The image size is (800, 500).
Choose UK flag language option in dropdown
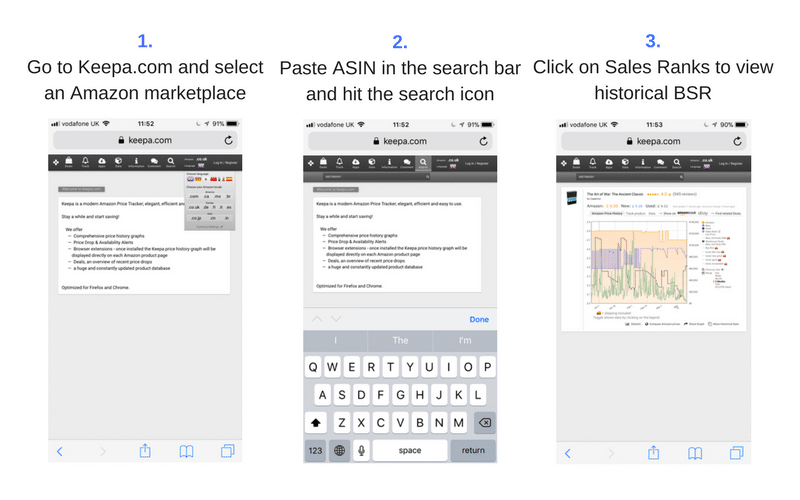point(190,179)
